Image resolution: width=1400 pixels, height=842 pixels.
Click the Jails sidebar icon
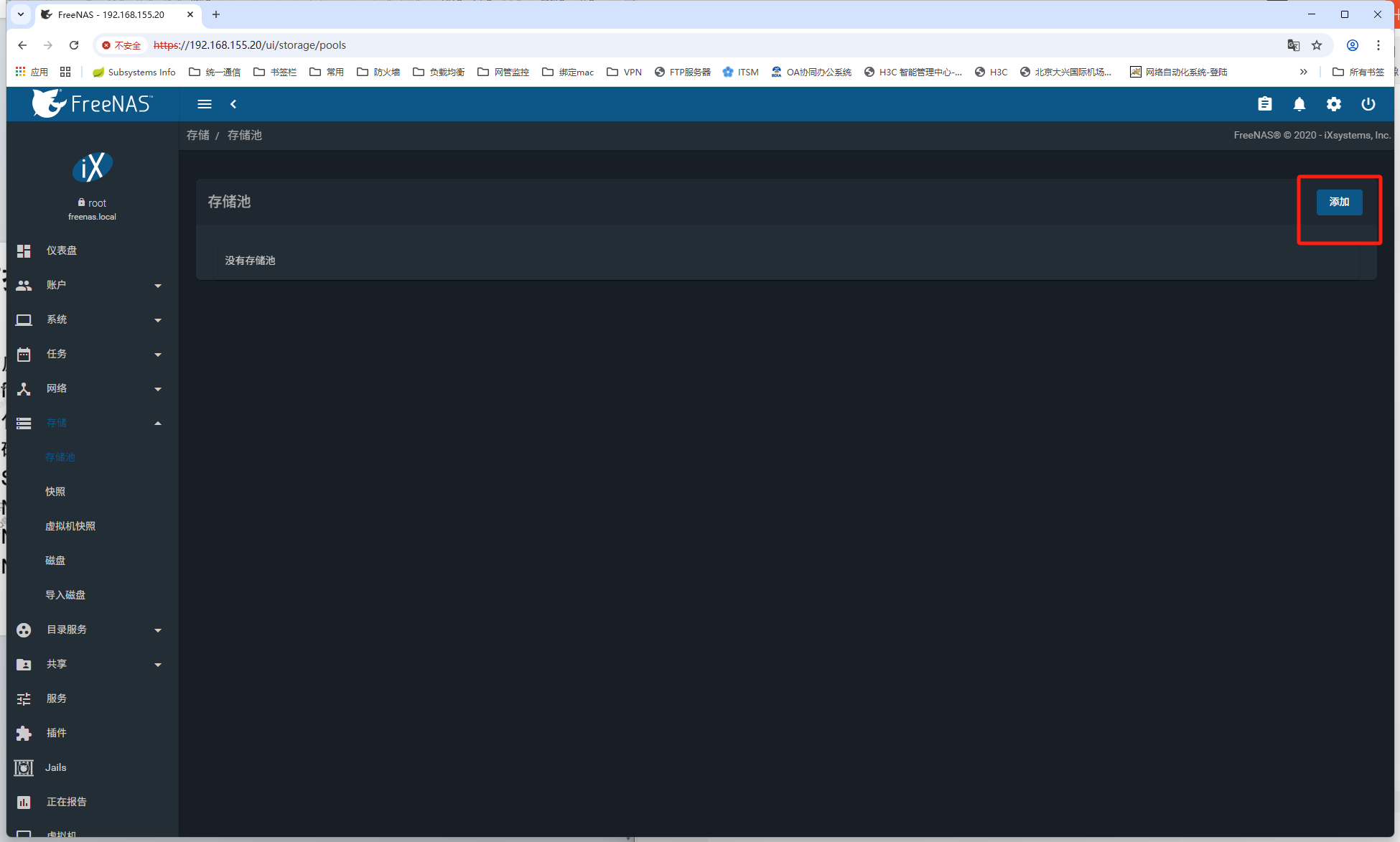24,767
